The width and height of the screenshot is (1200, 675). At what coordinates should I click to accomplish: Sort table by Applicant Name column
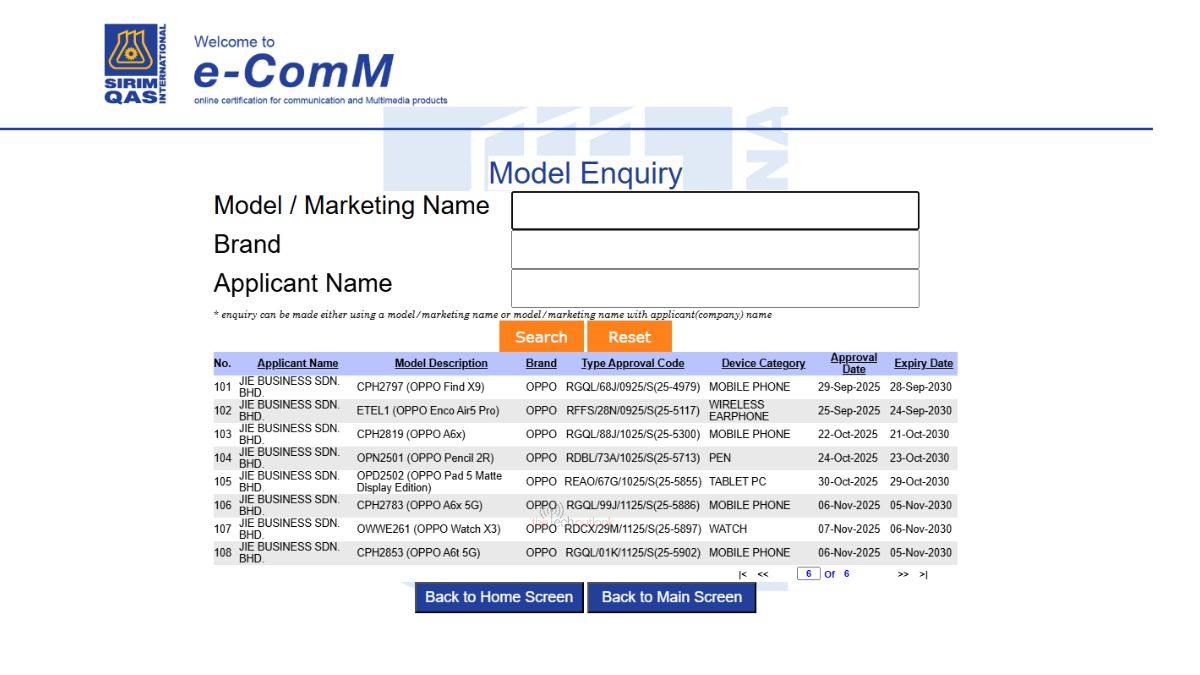(x=297, y=364)
